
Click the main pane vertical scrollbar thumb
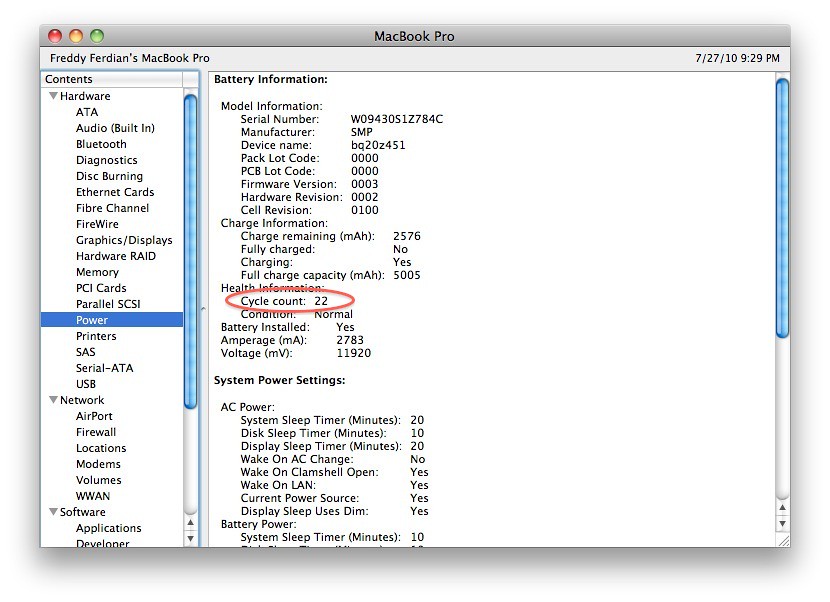tap(782, 208)
